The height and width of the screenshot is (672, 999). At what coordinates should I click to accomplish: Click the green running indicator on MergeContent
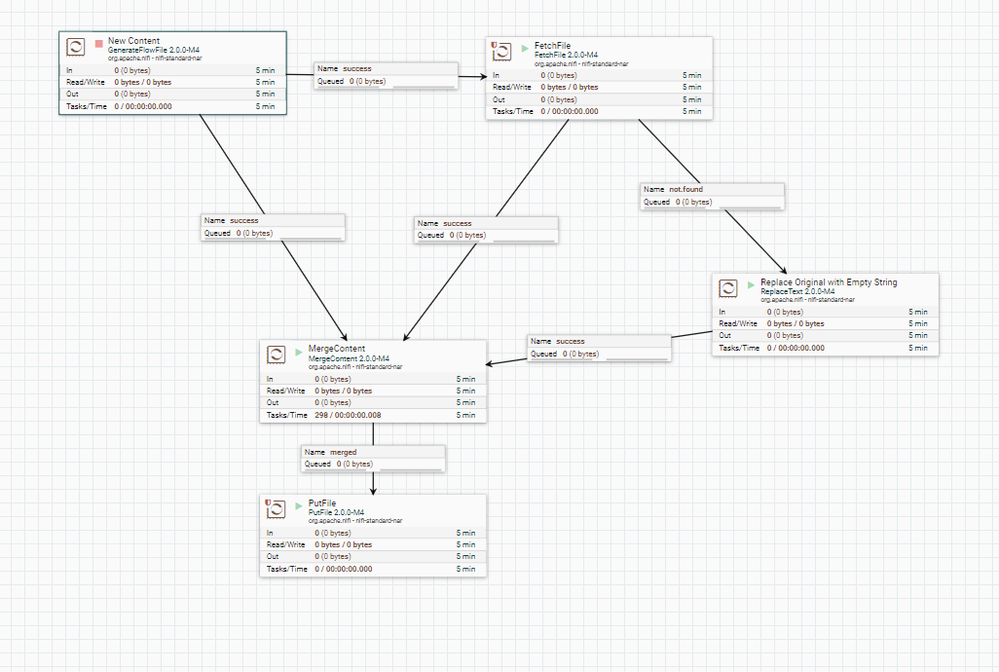tap(299, 352)
